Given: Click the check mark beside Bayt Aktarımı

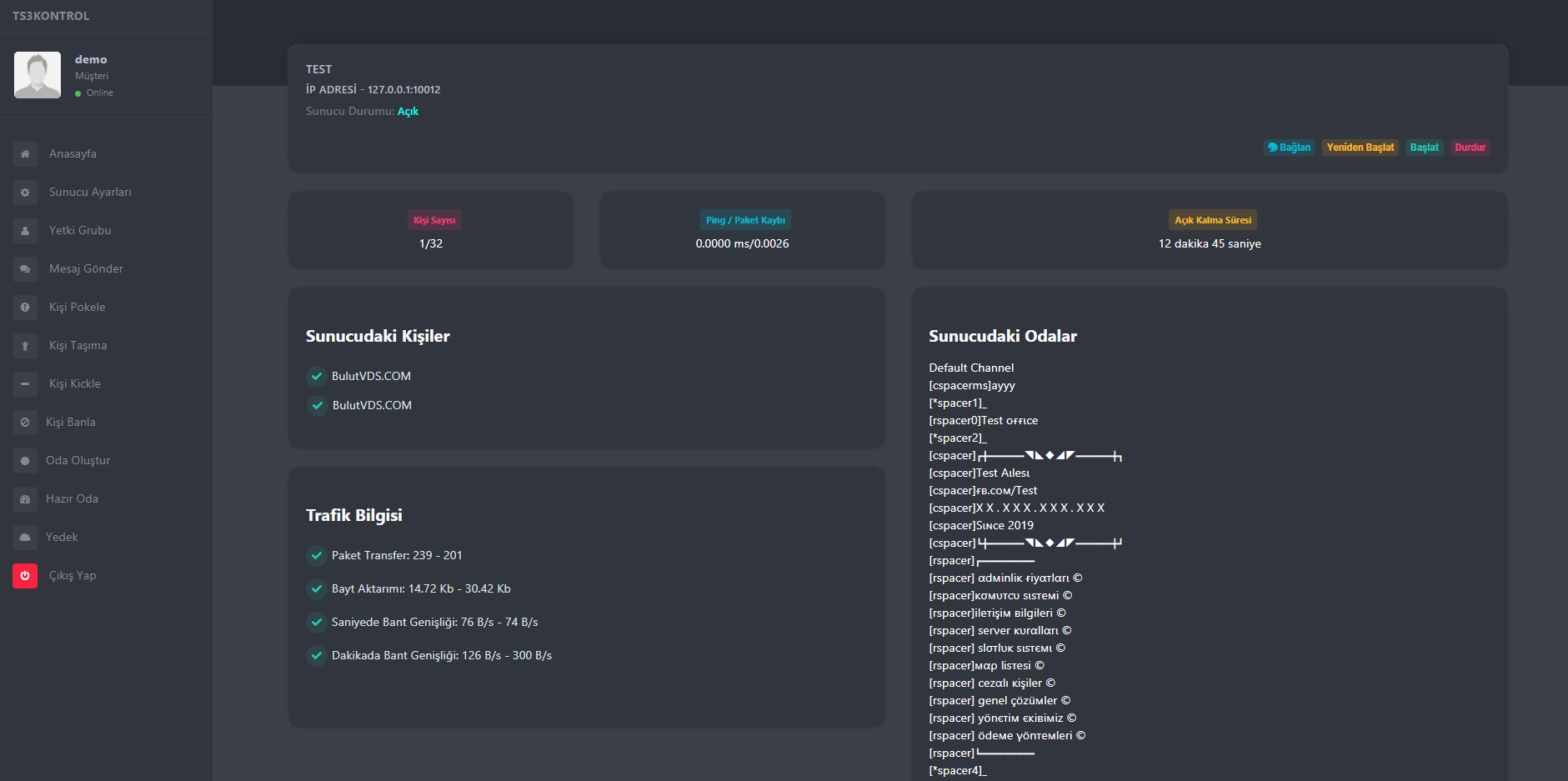Looking at the screenshot, I should [x=317, y=589].
